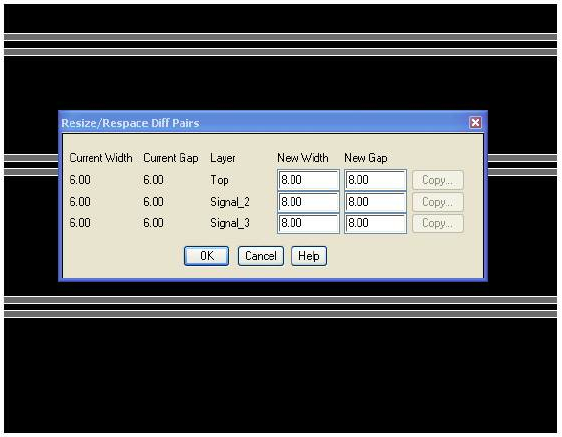Click the OK button
The image size is (562, 437).
pos(206,256)
